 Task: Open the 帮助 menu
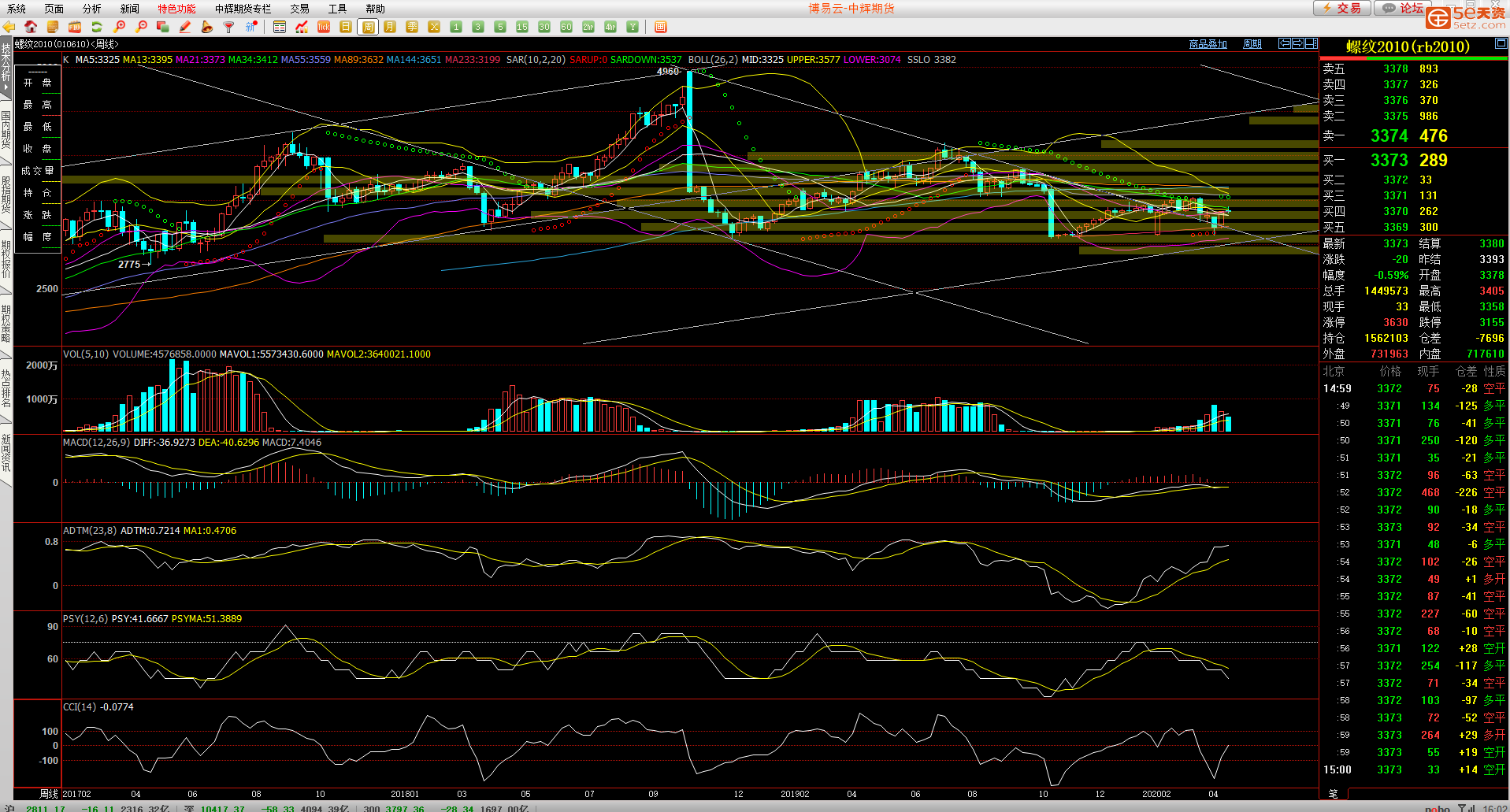pos(376,9)
